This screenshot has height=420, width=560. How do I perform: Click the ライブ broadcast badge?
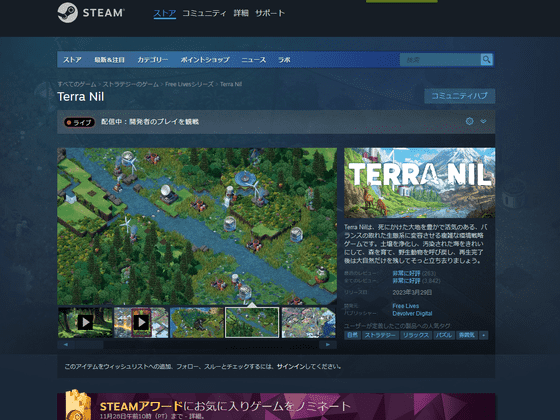coord(79,122)
